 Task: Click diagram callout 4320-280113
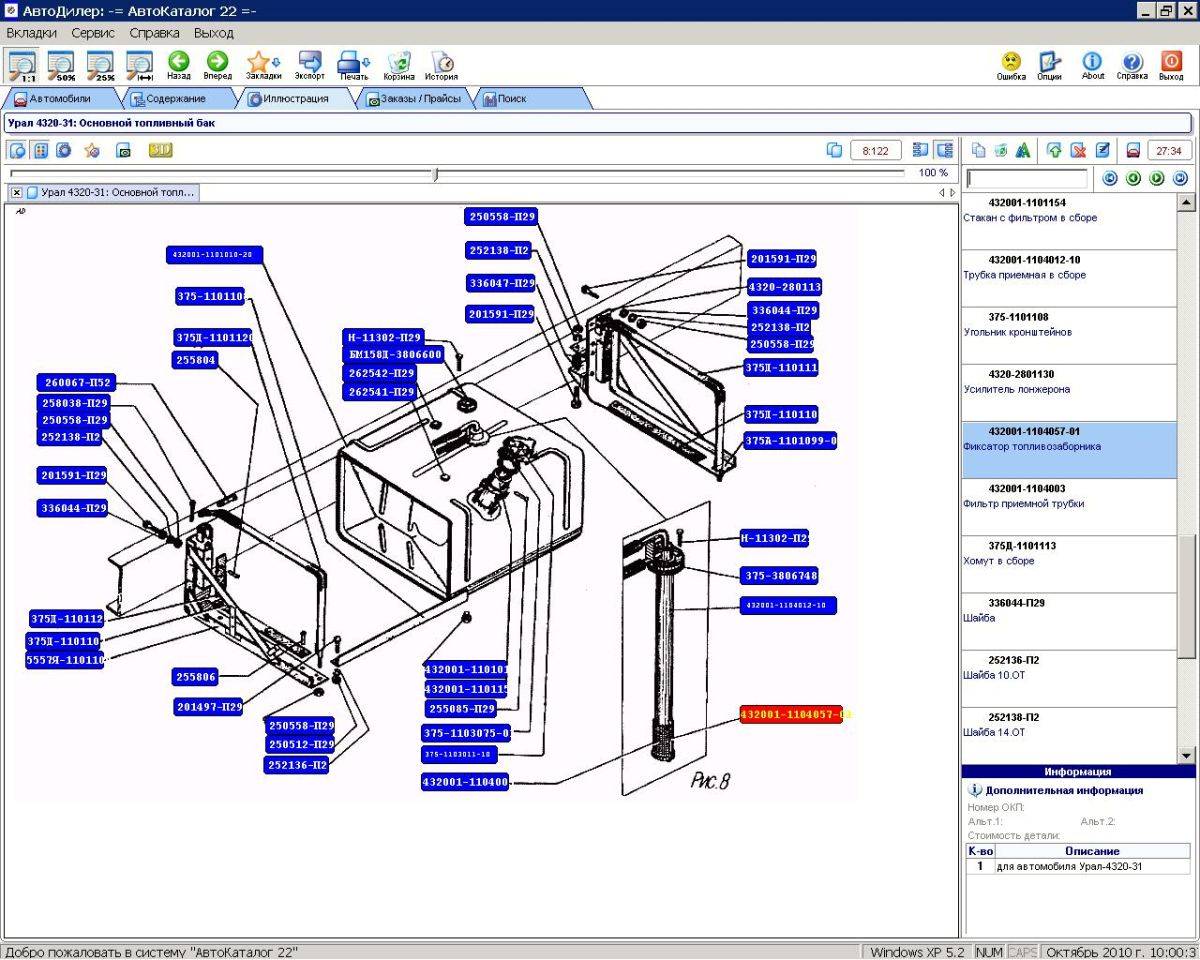click(784, 287)
